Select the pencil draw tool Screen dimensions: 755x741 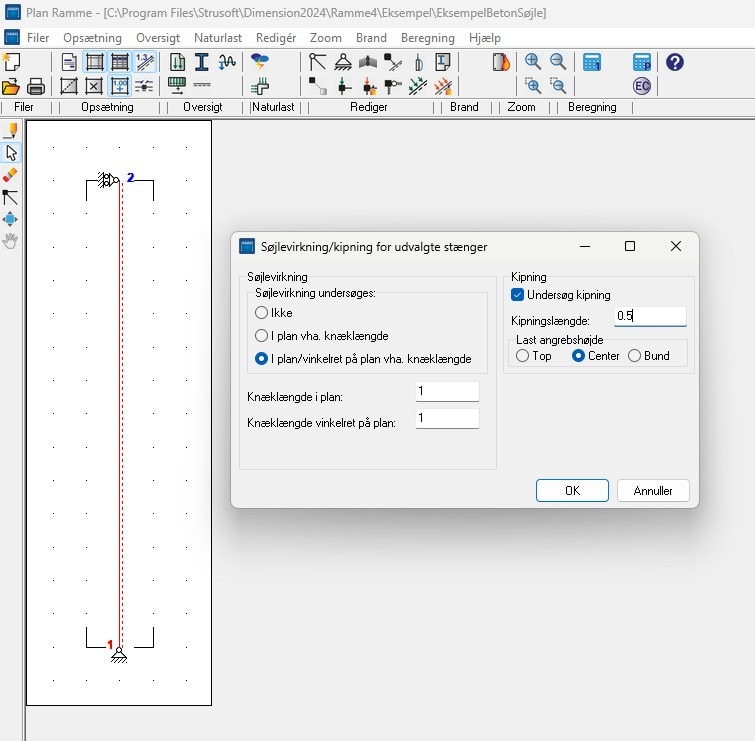[x=11, y=131]
